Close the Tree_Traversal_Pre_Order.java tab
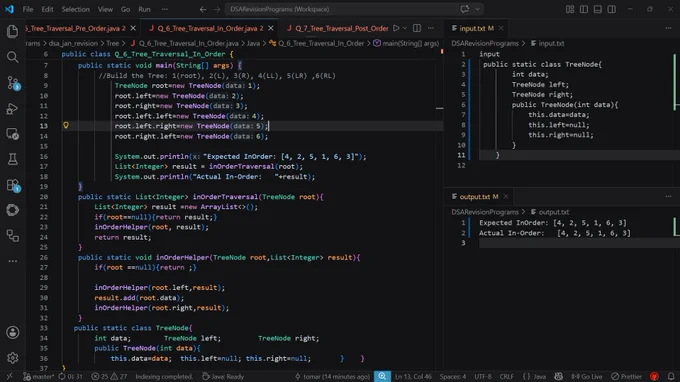 (133, 28)
